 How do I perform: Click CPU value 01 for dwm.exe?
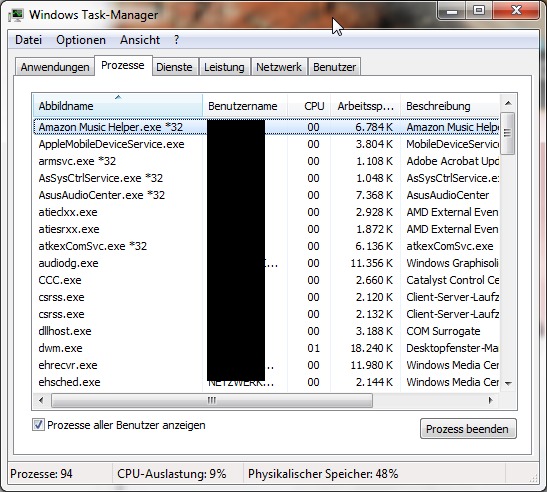pyautogui.click(x=313, y=348)
